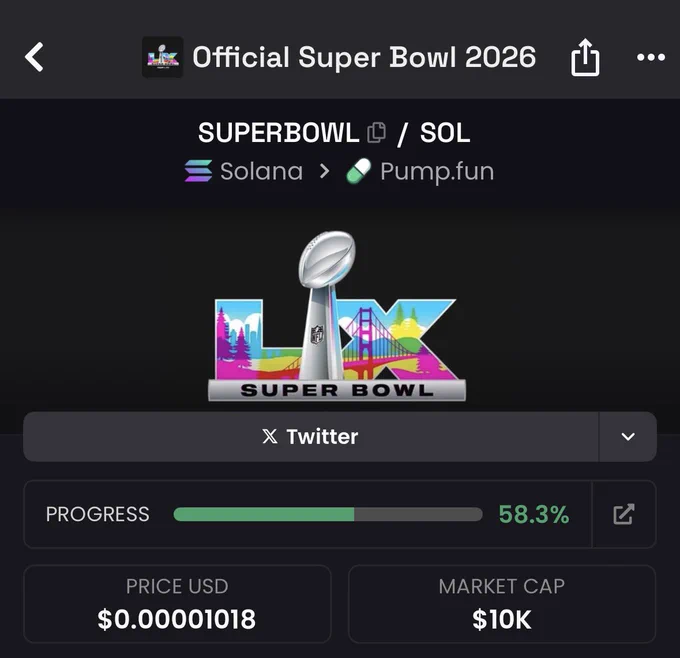Click the Solana chain logo
The image size is (680, 658).
(199, 171)
